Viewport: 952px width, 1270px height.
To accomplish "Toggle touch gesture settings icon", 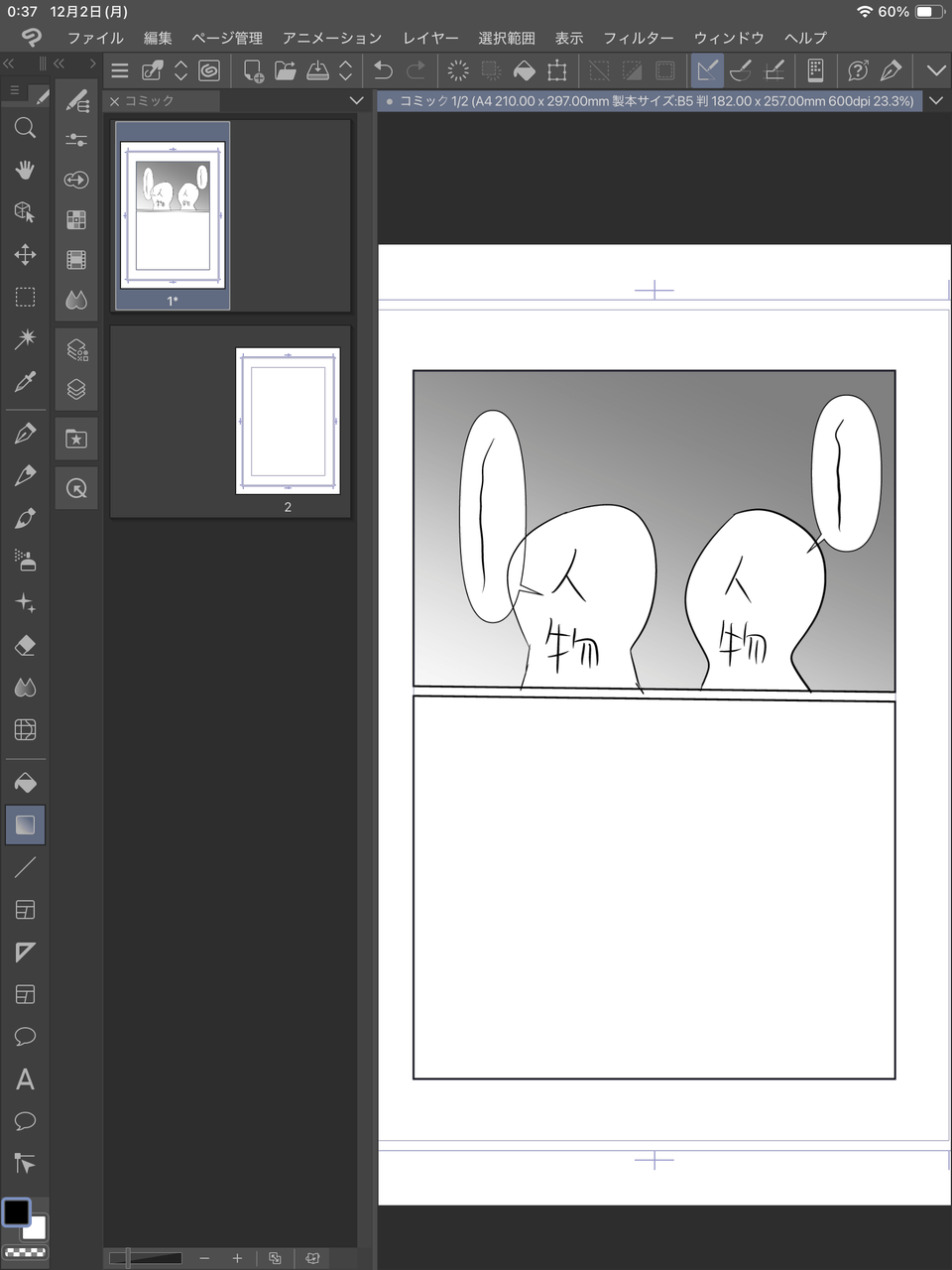I will tap(816, 70).
